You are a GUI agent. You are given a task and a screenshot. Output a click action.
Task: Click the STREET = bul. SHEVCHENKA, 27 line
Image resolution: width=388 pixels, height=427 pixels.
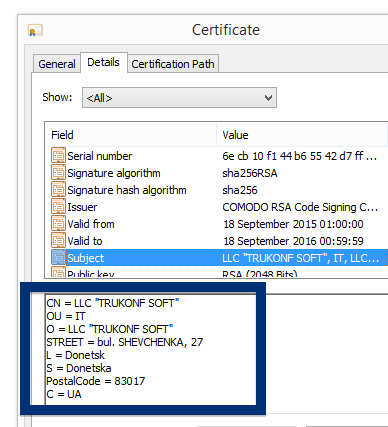125,342
